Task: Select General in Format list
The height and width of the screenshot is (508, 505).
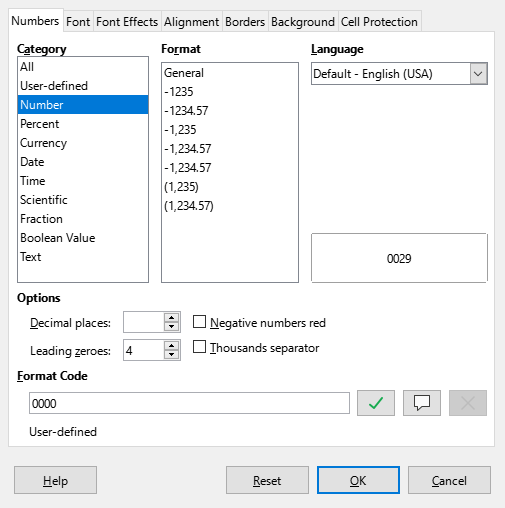Action: click(x=230, y=73)
